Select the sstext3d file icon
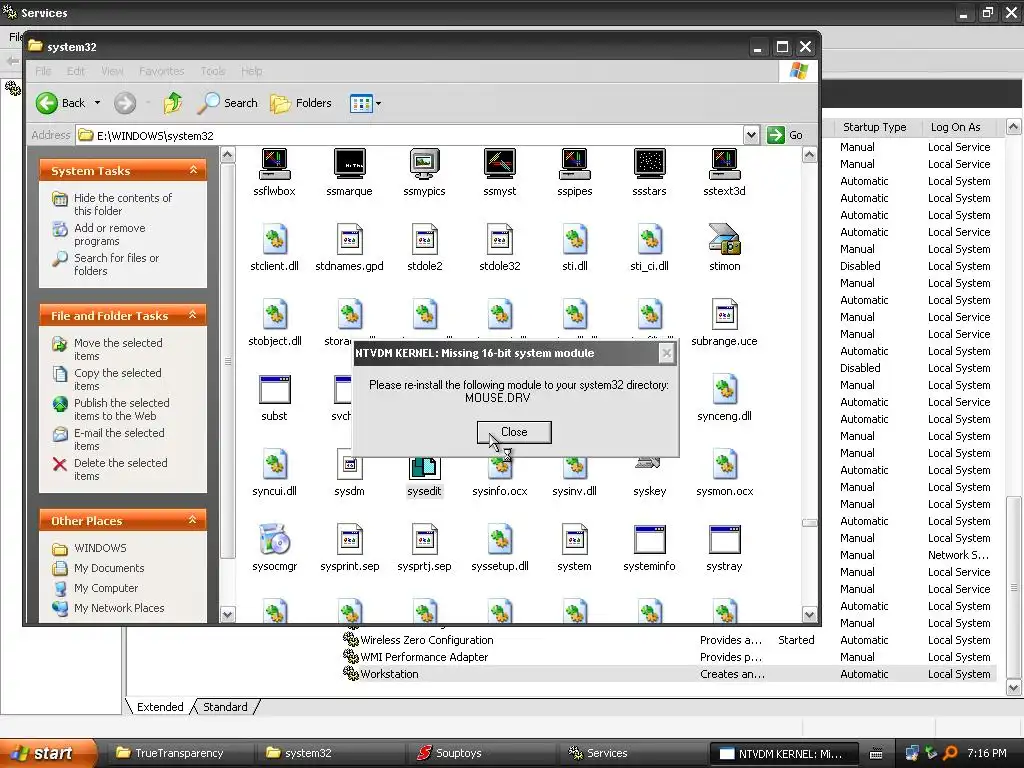The height and width of the screenshot is (768, 1024). click(724, 165)
